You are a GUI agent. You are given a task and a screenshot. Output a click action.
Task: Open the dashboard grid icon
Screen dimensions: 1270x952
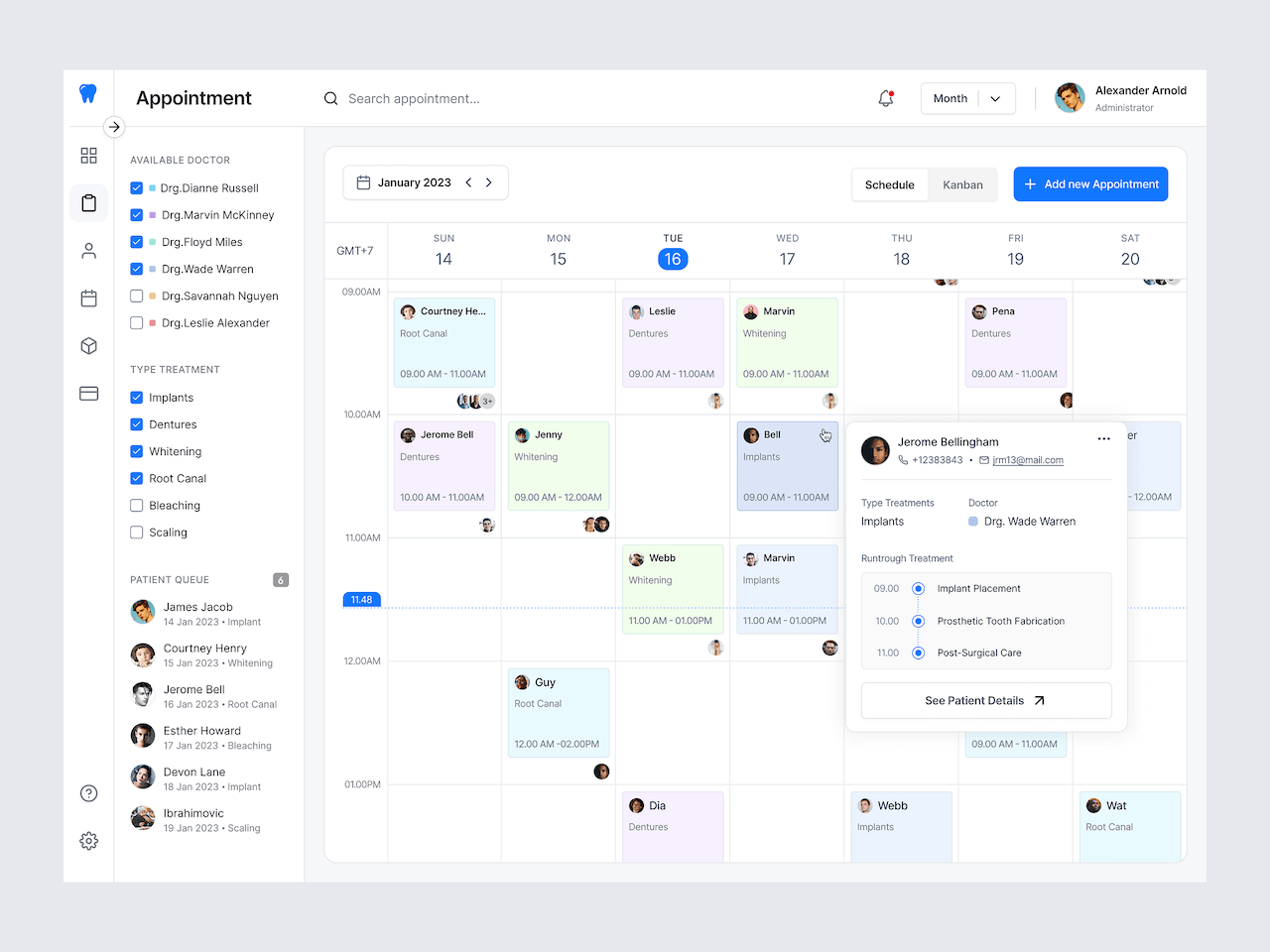coord(88,156)
